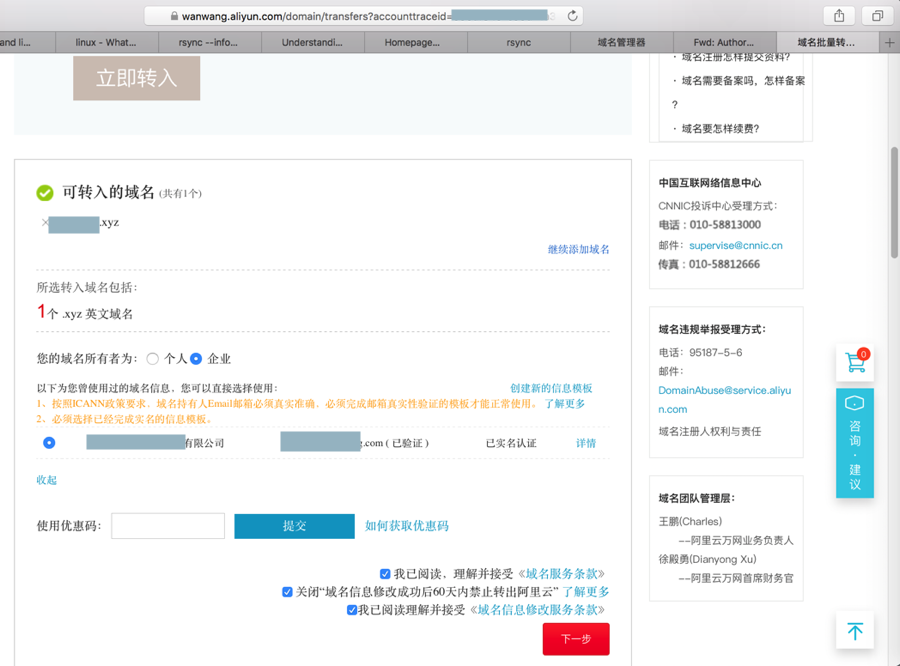Click the 已实名认证 status text

pos(511,443)
